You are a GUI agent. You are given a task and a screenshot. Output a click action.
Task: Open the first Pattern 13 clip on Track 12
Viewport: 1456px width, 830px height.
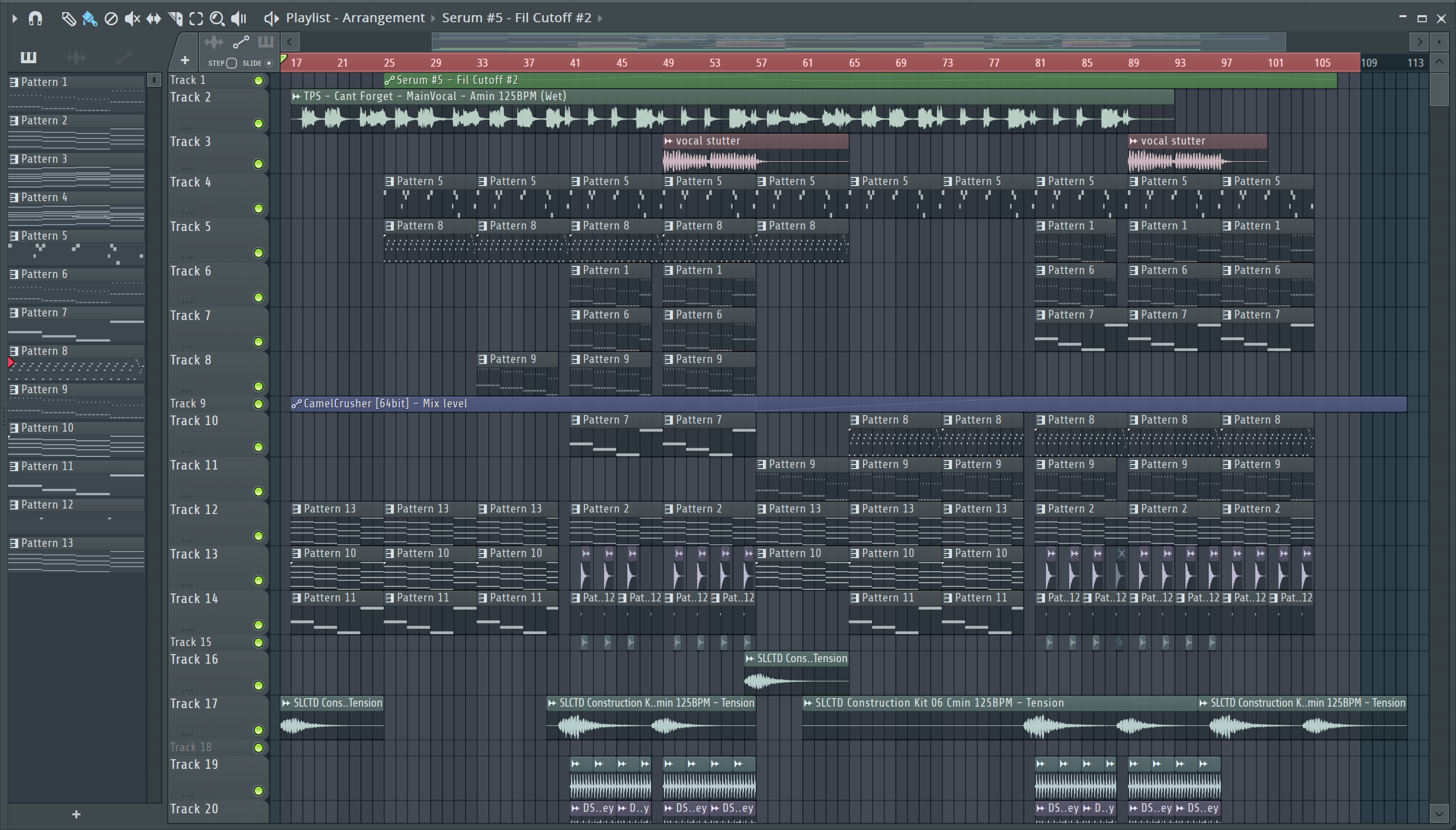coord(337,523)
